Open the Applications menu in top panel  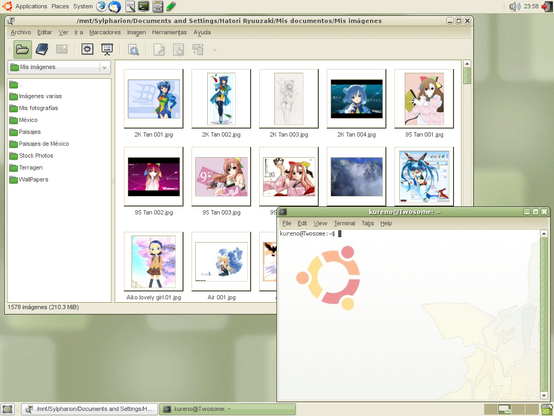pos(31,6)
